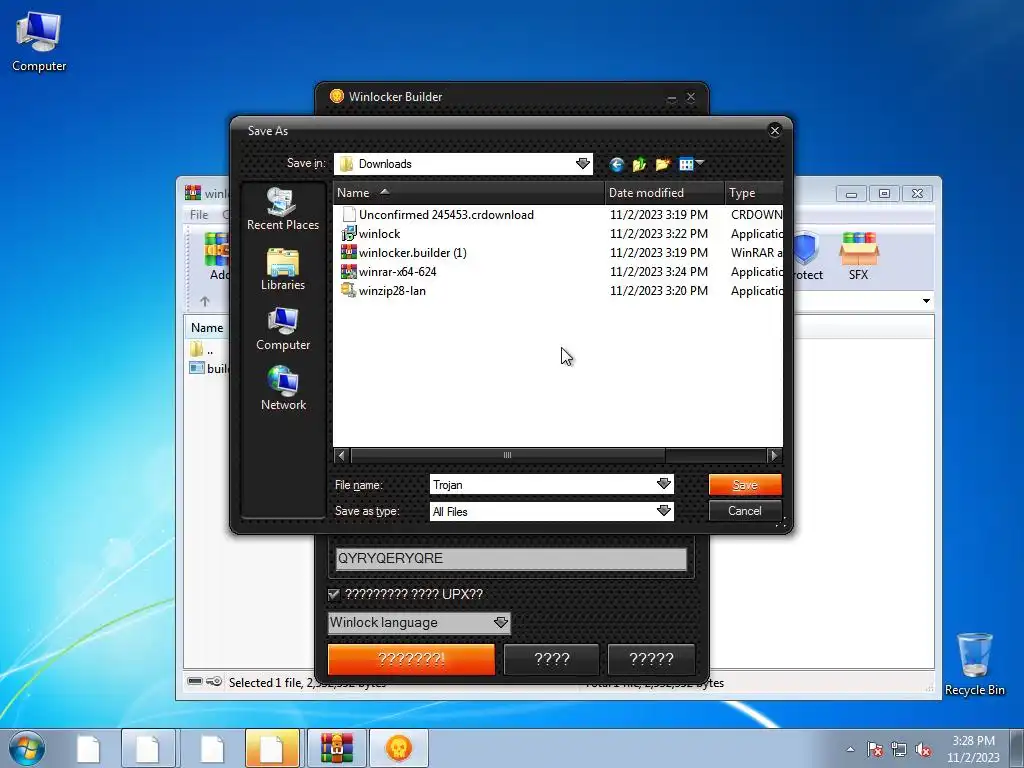Click the orange build button in Winlocker Builder
1024x768 pixels.
(411, 659)
